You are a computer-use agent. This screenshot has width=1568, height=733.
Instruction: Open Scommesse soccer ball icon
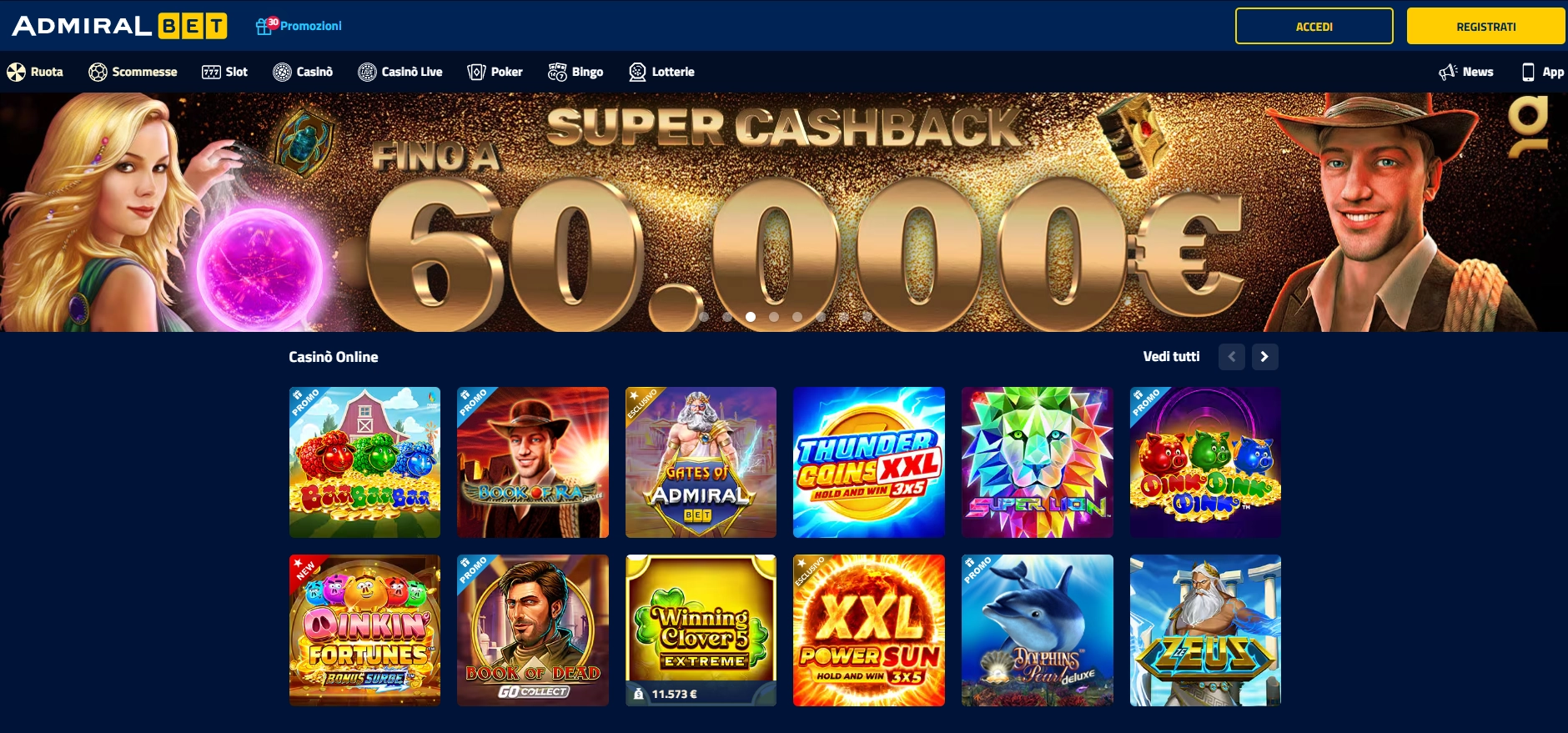[x=98, y=72]
